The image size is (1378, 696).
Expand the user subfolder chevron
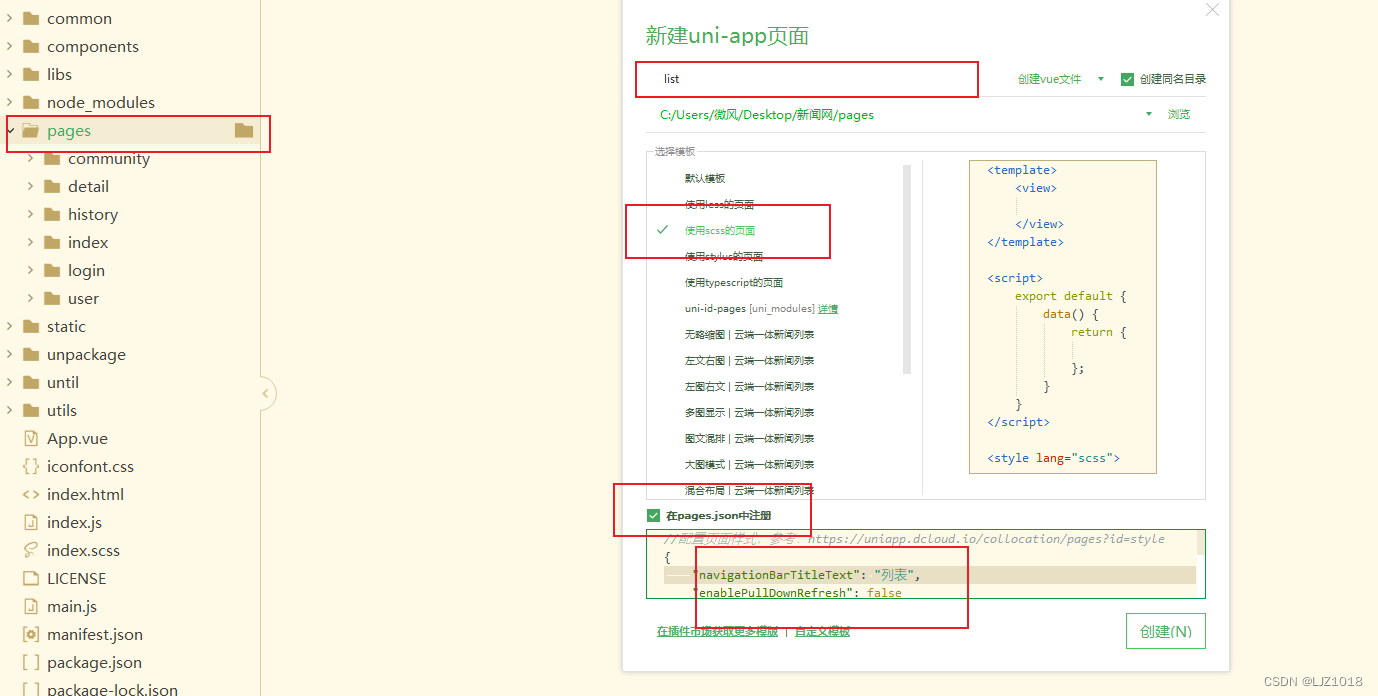30,298
